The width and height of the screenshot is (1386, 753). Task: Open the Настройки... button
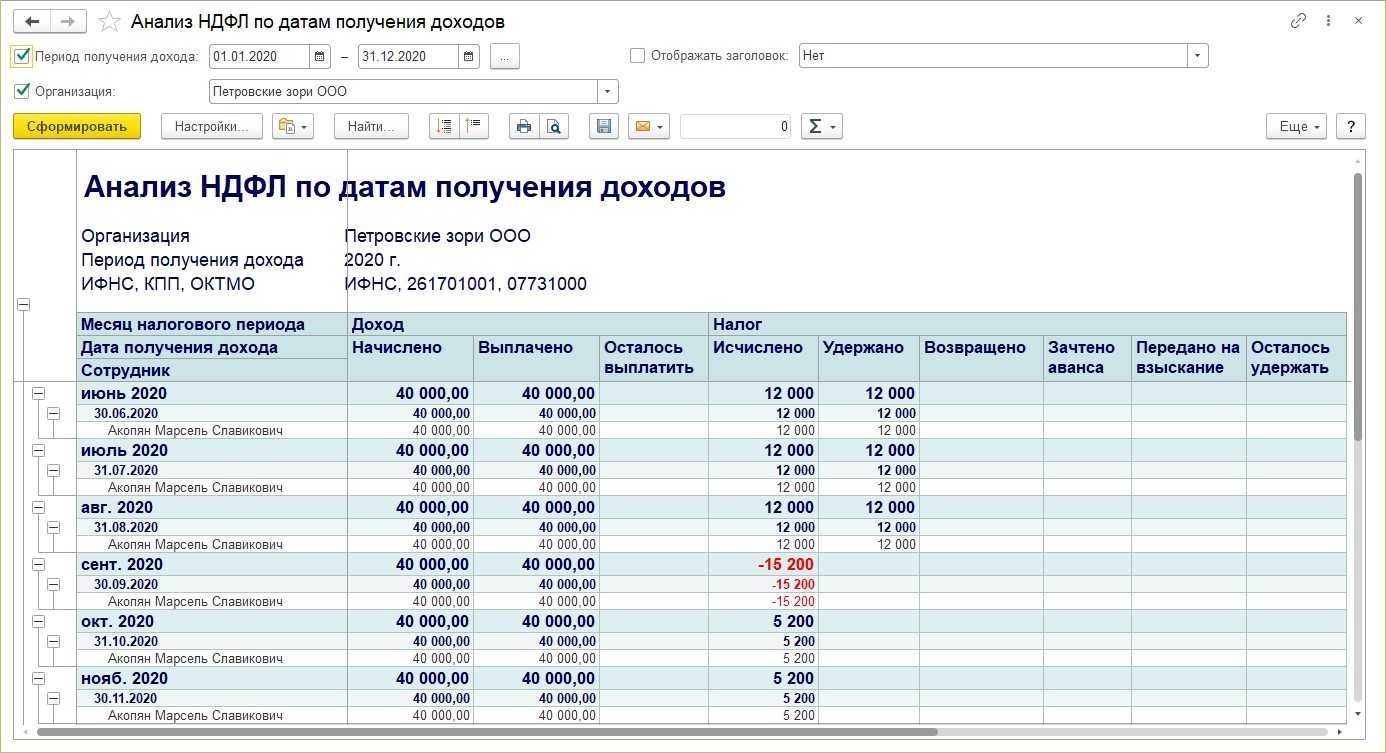point(211,126)
